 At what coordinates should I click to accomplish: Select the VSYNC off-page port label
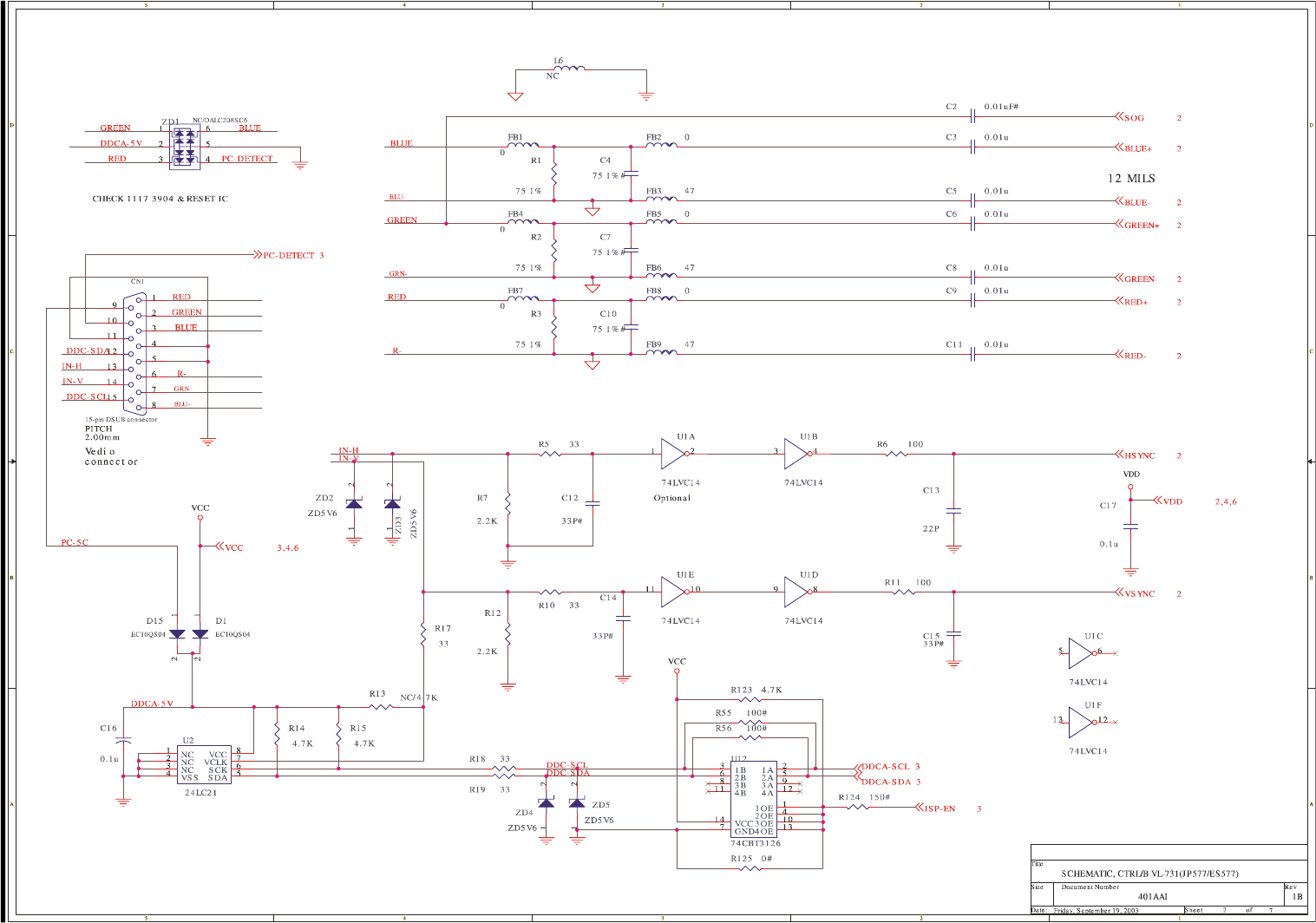[x=1139, y=594]
